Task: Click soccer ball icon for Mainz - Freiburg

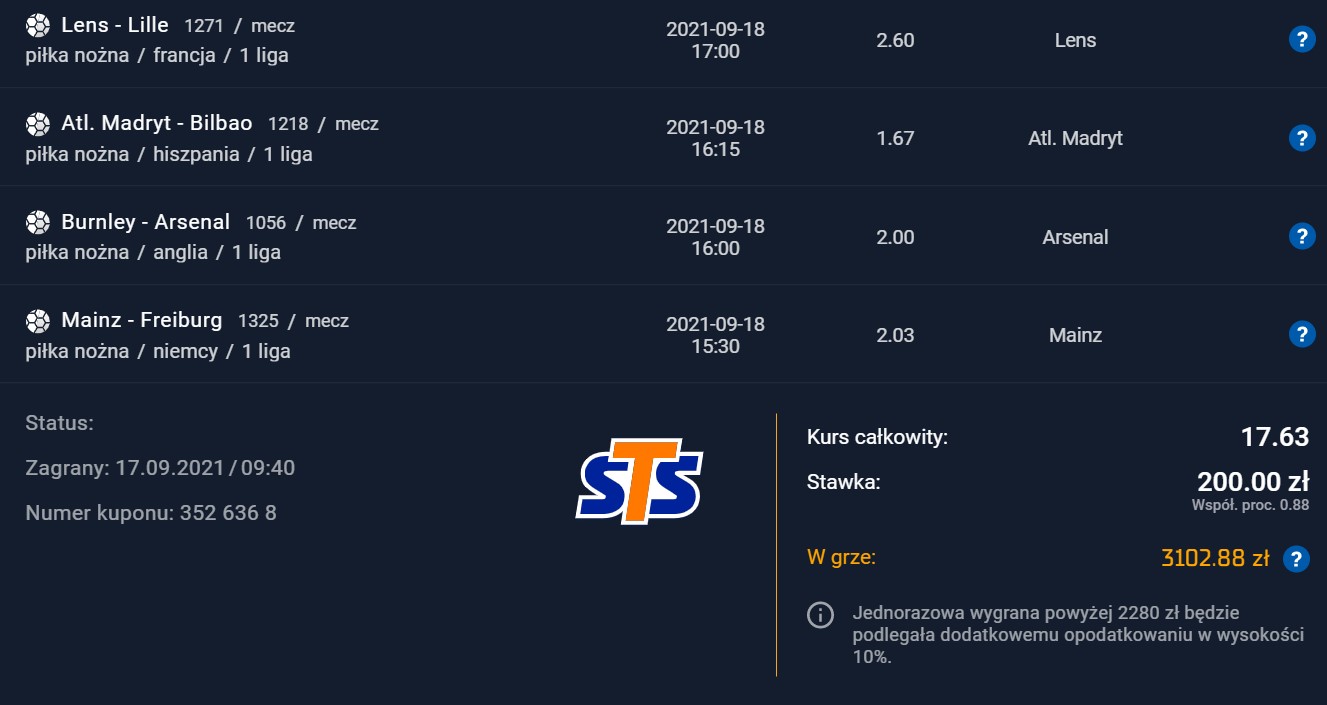Action: point(38,321)
